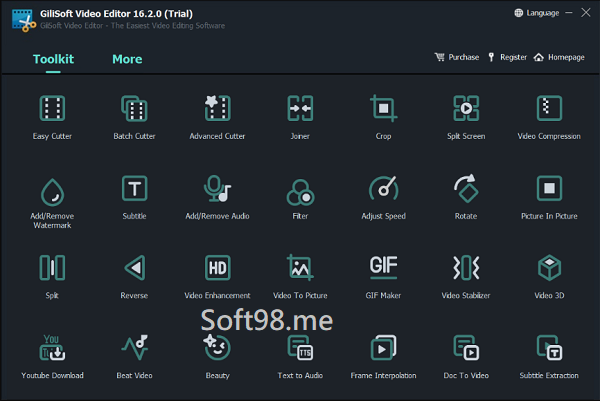Launch the Video Stabilizer tool

click(466, 277)
